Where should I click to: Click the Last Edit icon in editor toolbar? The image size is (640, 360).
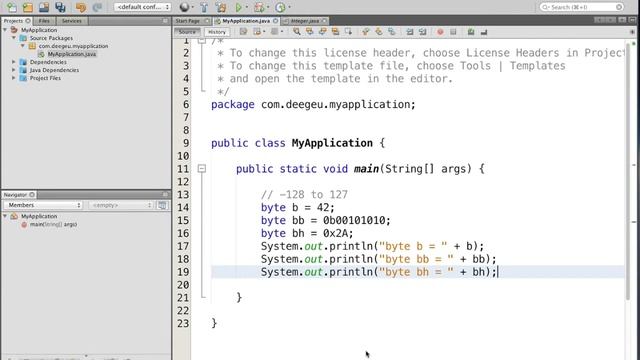tap(244, 32)
